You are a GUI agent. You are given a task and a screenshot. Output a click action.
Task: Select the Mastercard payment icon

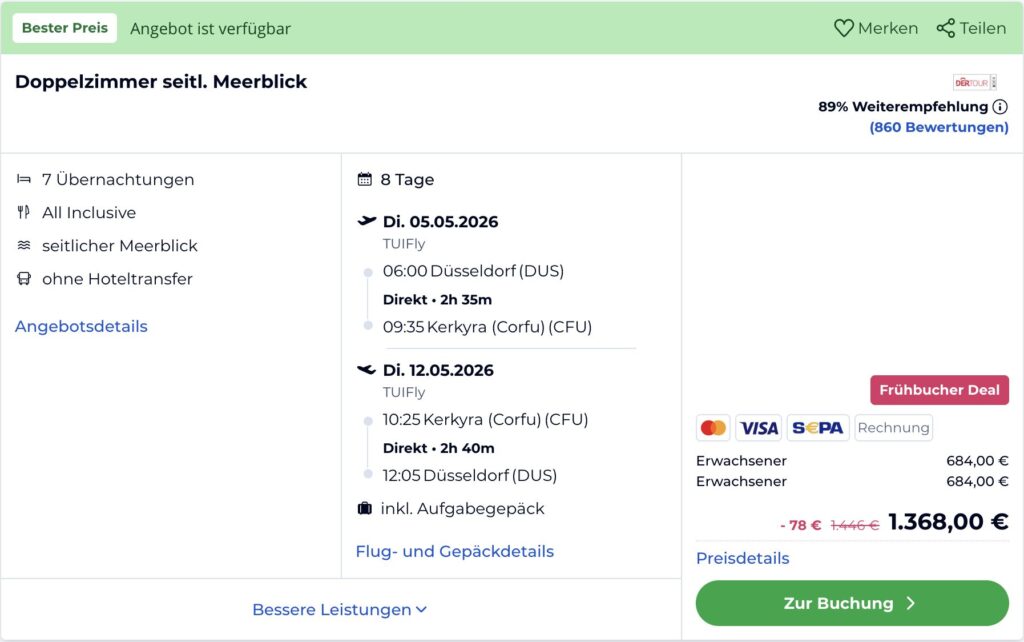click(x=714, y=427)
